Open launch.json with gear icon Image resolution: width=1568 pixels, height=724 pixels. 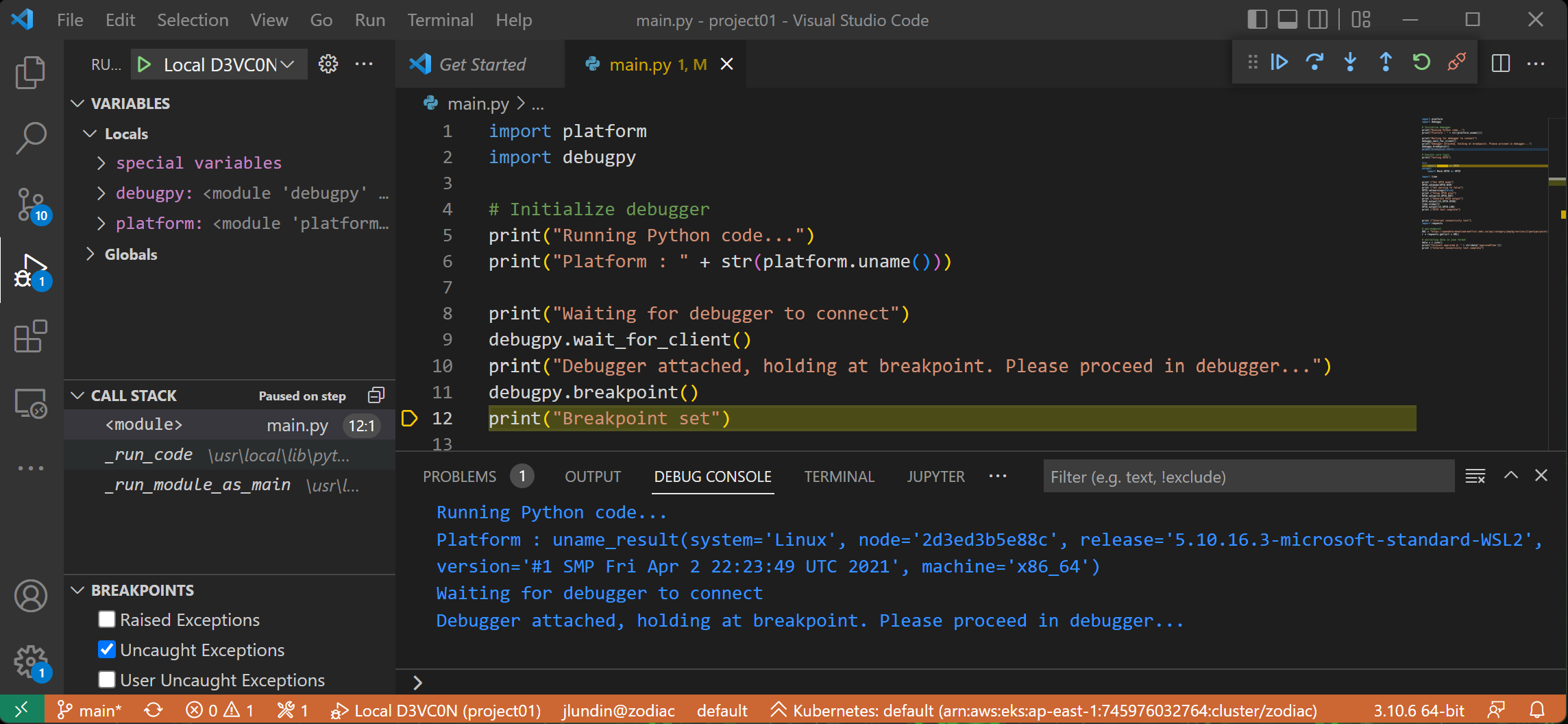pos(328,64)
